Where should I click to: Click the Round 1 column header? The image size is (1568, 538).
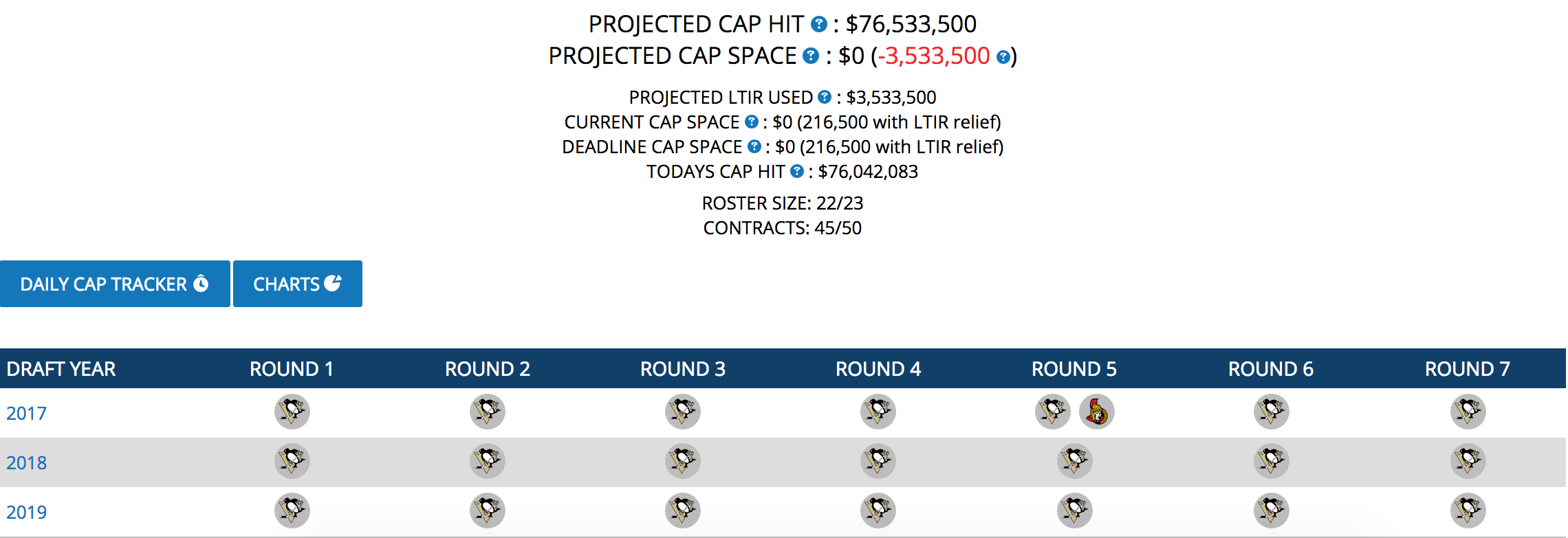(292, 369)
